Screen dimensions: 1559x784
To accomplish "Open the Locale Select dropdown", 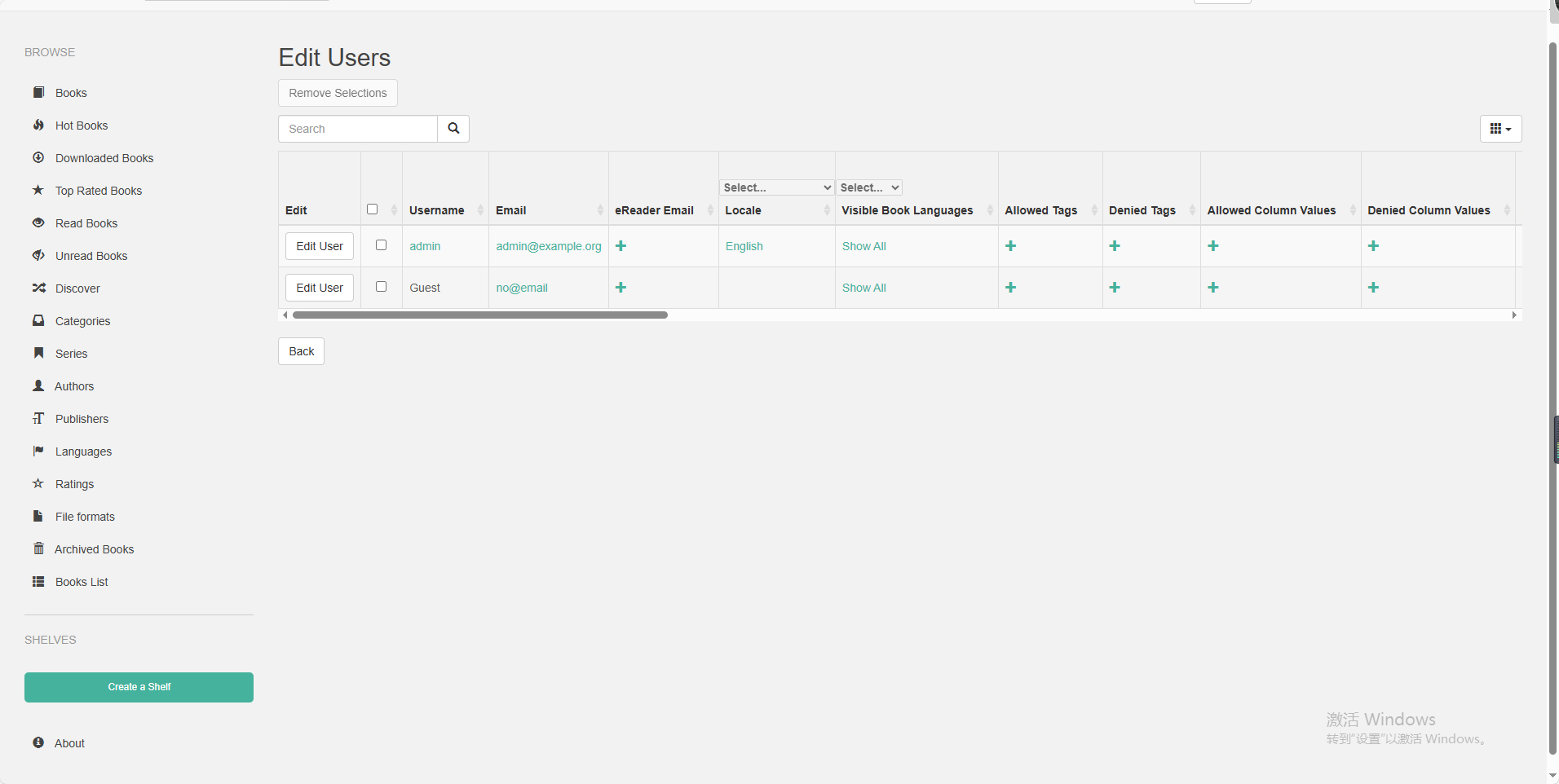I will pyautogui.click(x=777, y=187).
